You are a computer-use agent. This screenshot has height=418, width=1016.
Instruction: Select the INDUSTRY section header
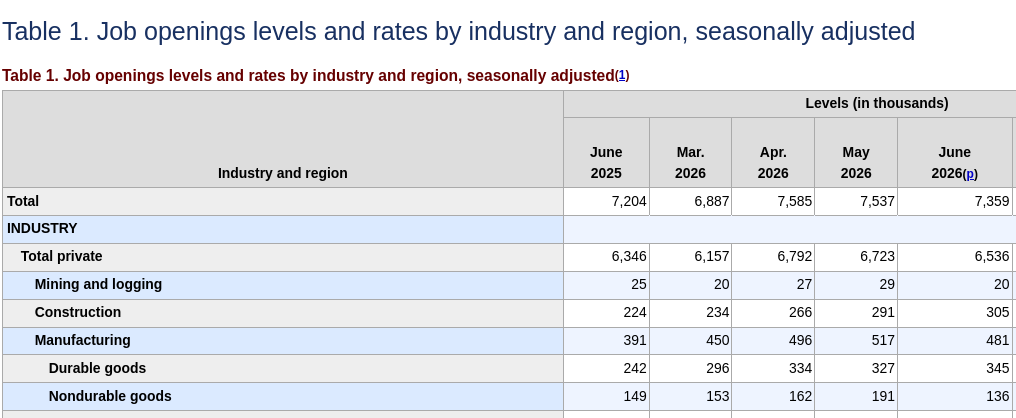(42, 229)
